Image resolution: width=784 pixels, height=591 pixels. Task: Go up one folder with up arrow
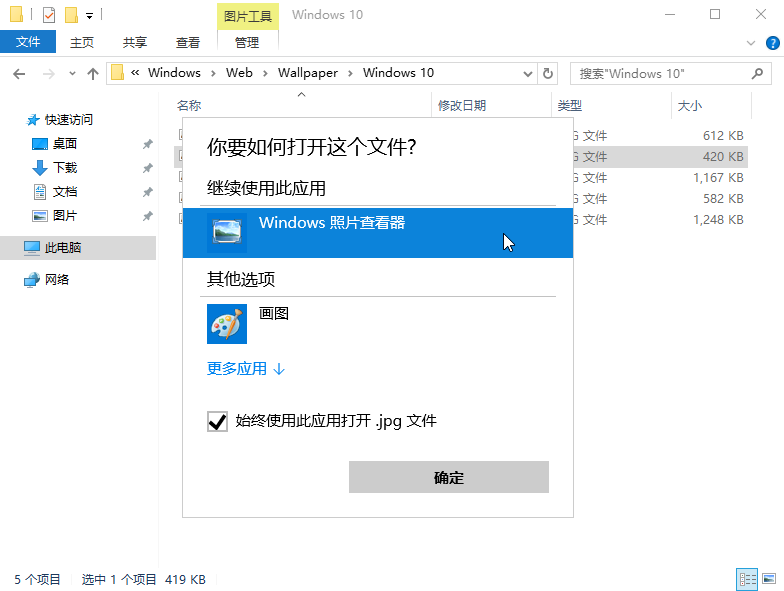pyautogui.click(x=93, y=73)
